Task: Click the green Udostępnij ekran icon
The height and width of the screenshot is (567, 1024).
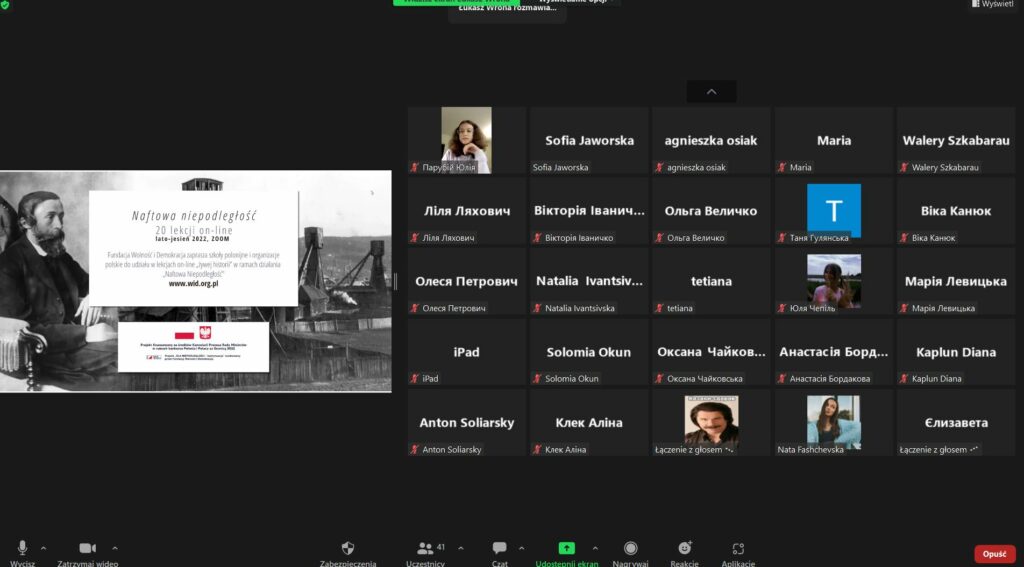Action: pos(566,549)
